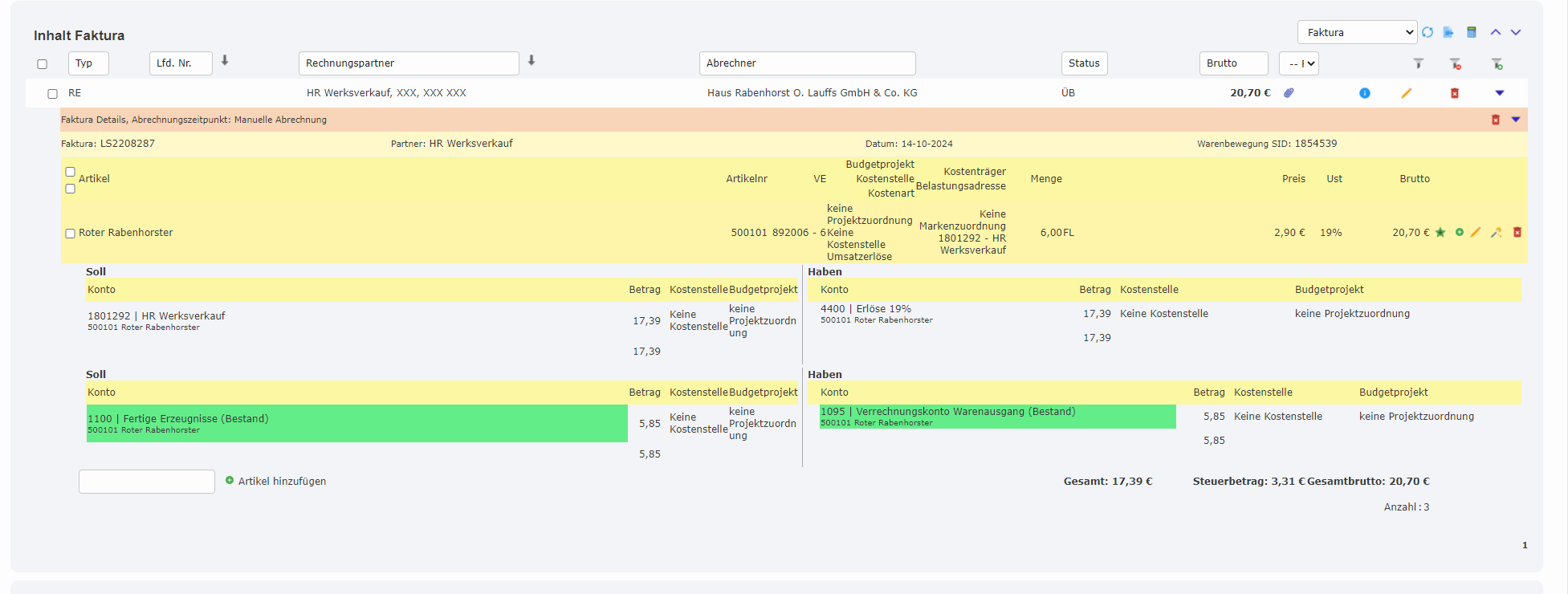Click Artikel hinzufügen link
Image resolution: width=1568 pixels, height=594 pixels.
pos(282,482)
